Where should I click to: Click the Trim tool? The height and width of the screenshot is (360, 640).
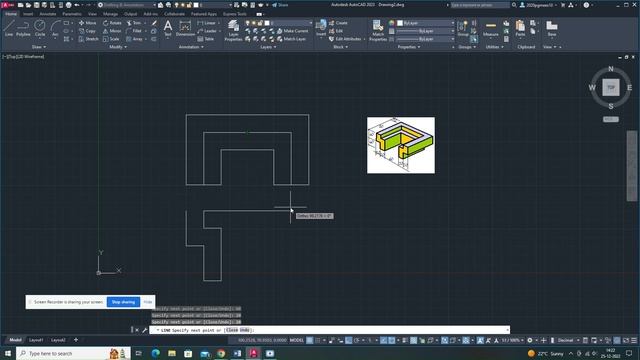coord(134,23)
